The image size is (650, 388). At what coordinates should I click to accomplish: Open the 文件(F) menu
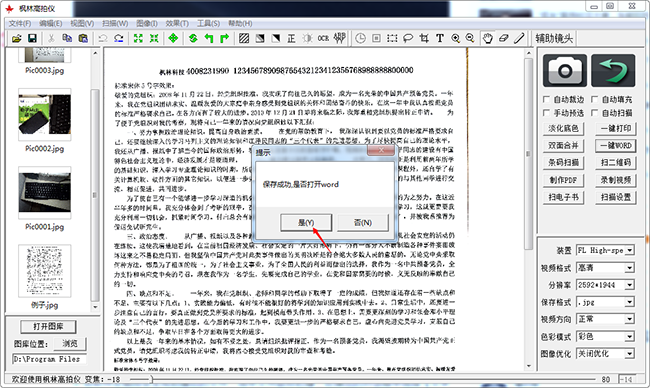coord(20,23)
